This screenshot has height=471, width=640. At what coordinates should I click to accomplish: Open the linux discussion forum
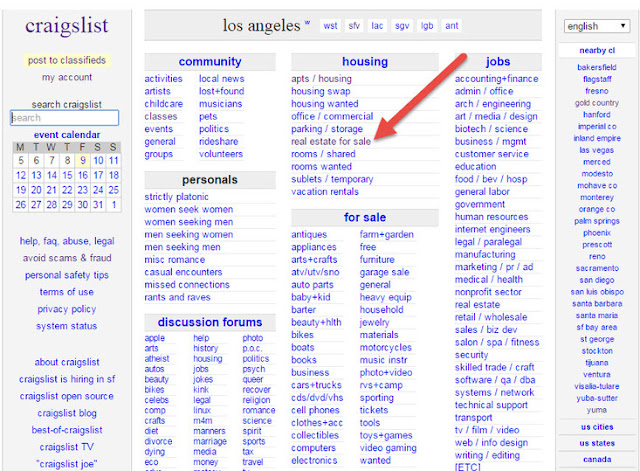(x=202, y=410)
